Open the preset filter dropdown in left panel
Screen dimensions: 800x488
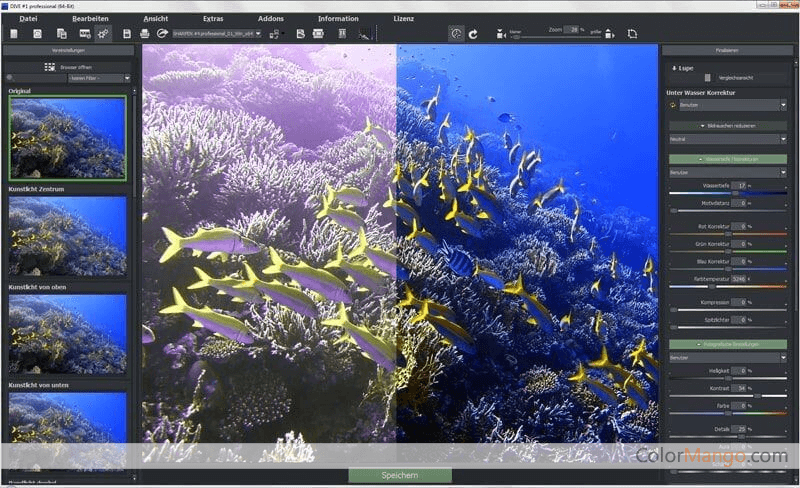click(x=97, y=78)
